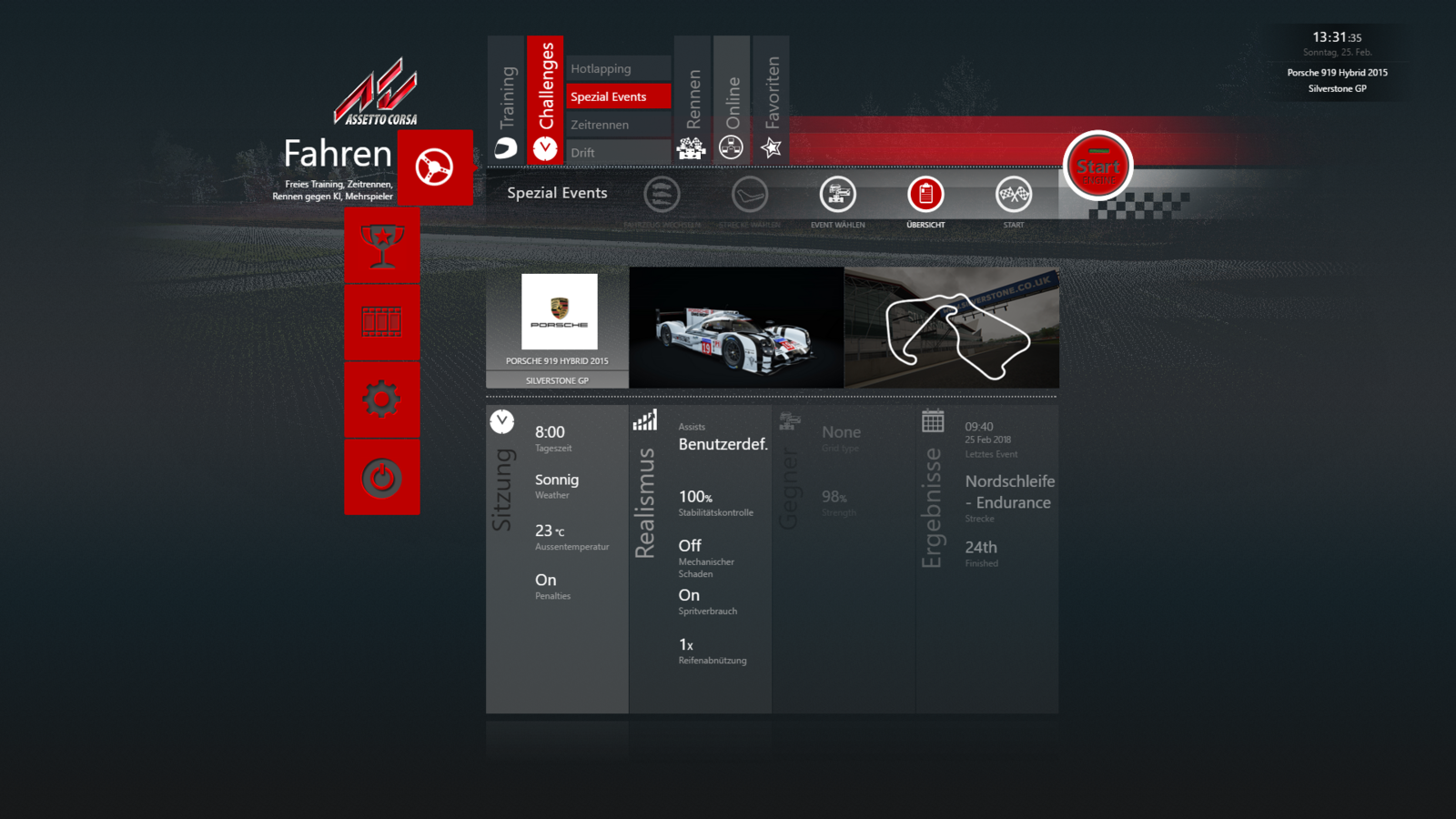The width and height of the screenshot is (1456, 819).
Task: Click the star icon under Favoriten
Action: 772,147
